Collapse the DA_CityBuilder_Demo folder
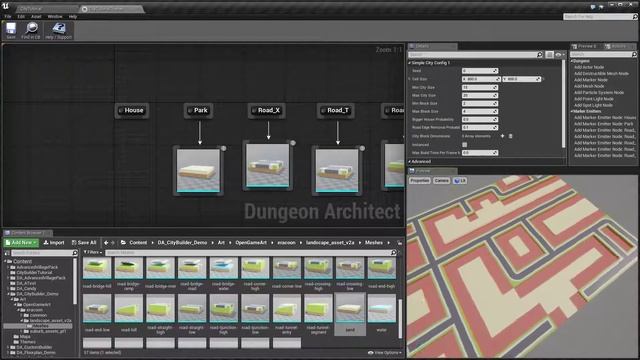Screen dimensions: 640x360 (x=9, y=294)
